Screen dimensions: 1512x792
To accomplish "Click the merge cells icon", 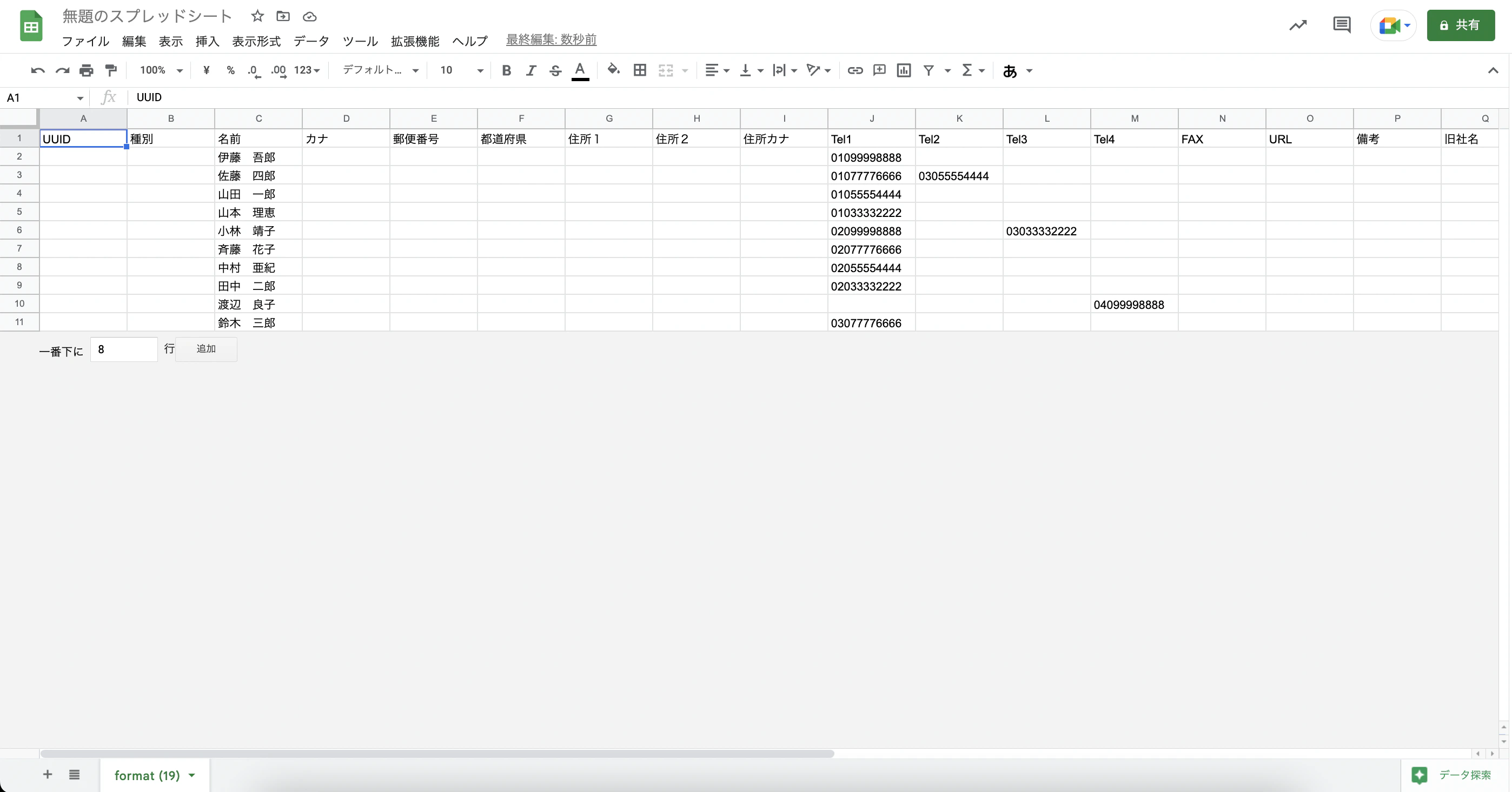I will coord(666,70).
